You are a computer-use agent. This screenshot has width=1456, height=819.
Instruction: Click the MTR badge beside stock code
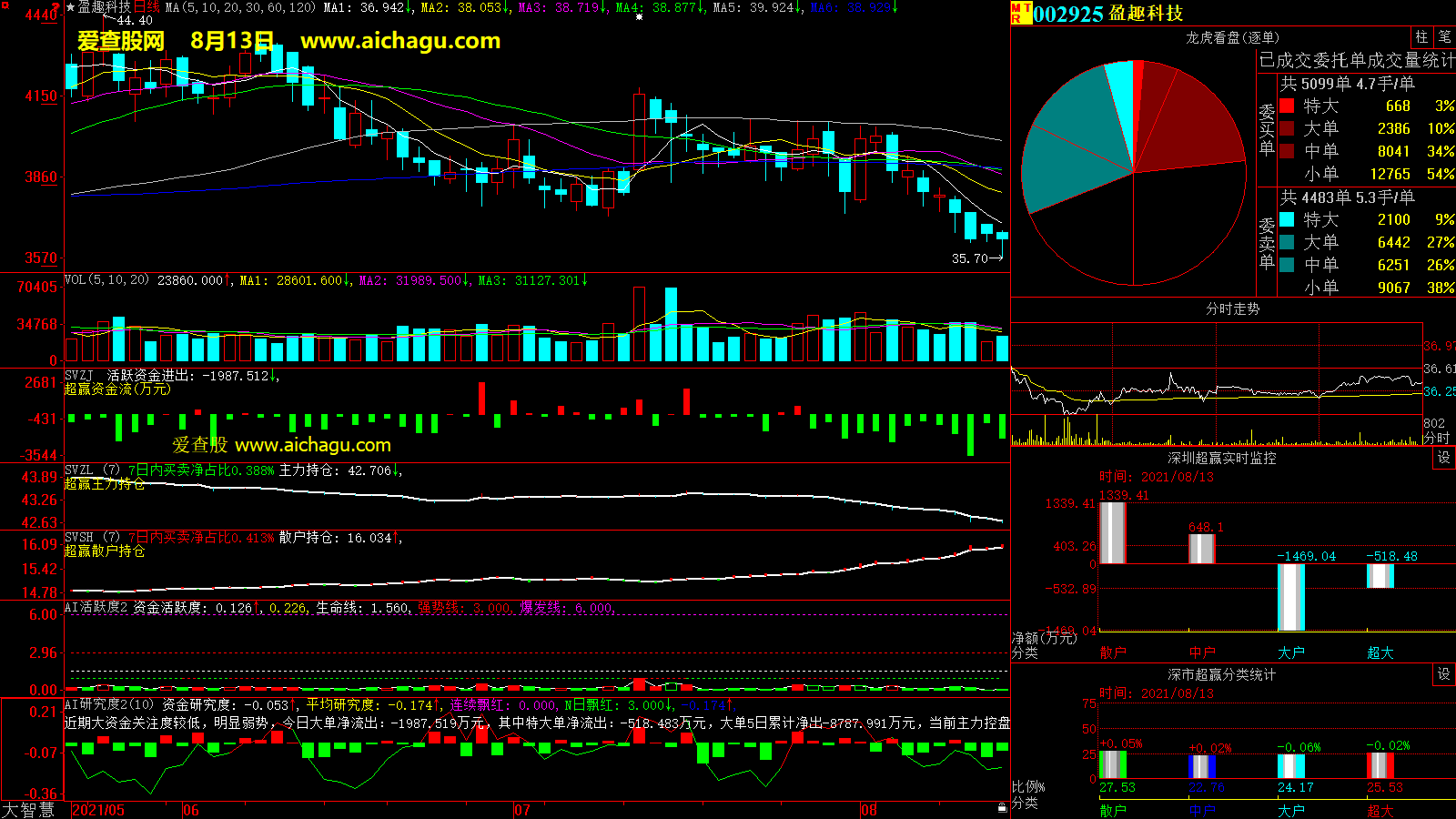coord(1020,13)
